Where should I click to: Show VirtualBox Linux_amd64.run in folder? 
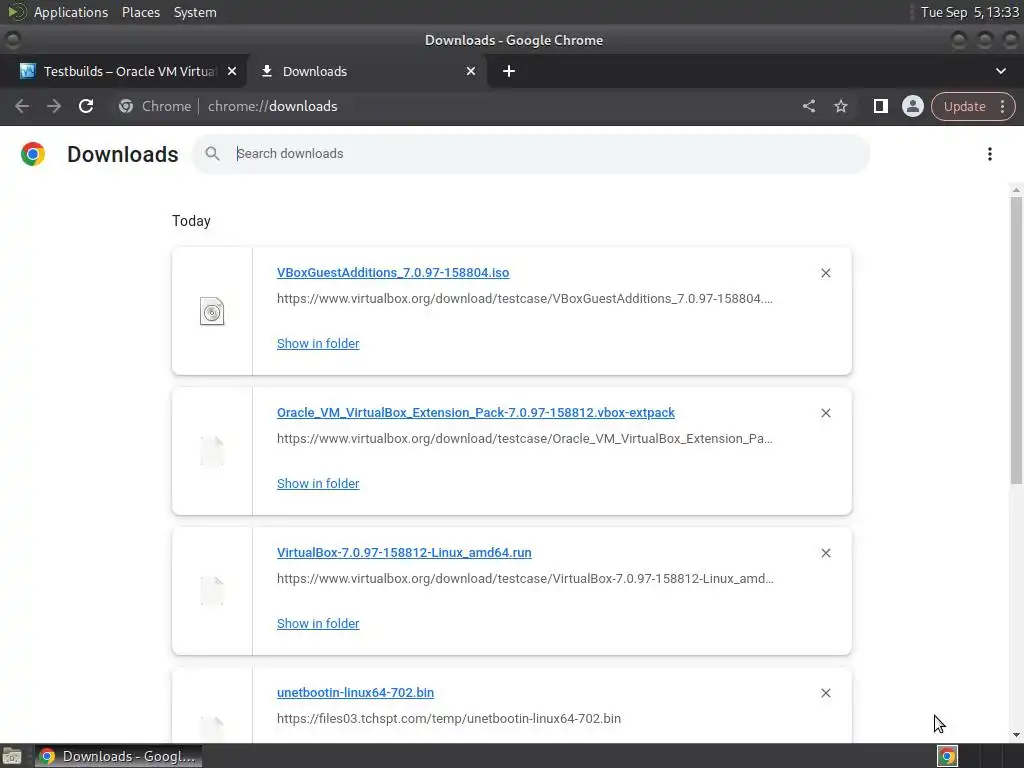(x=318, y=624)
